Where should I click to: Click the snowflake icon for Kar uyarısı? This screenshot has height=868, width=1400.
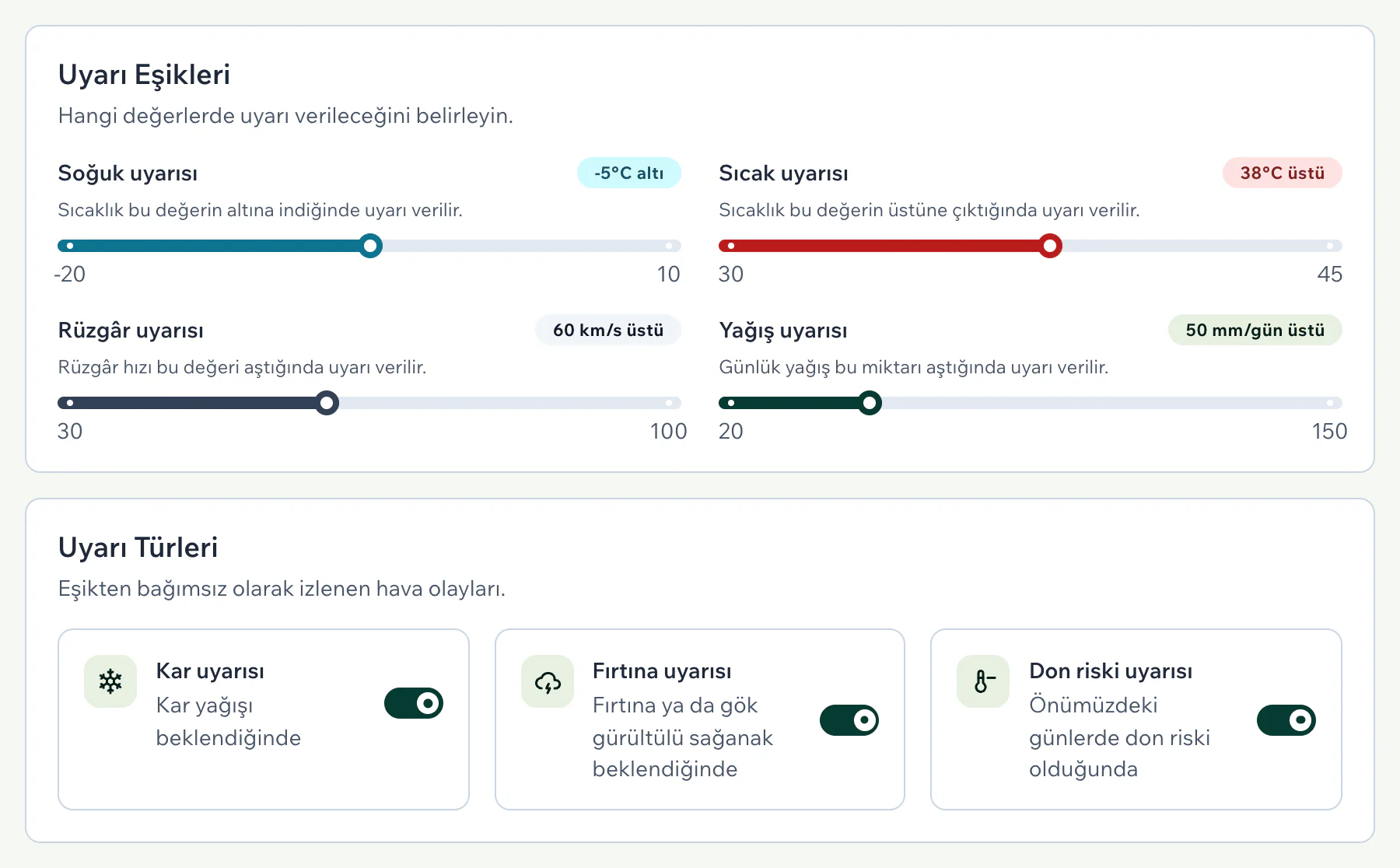[x=110, y=682]
